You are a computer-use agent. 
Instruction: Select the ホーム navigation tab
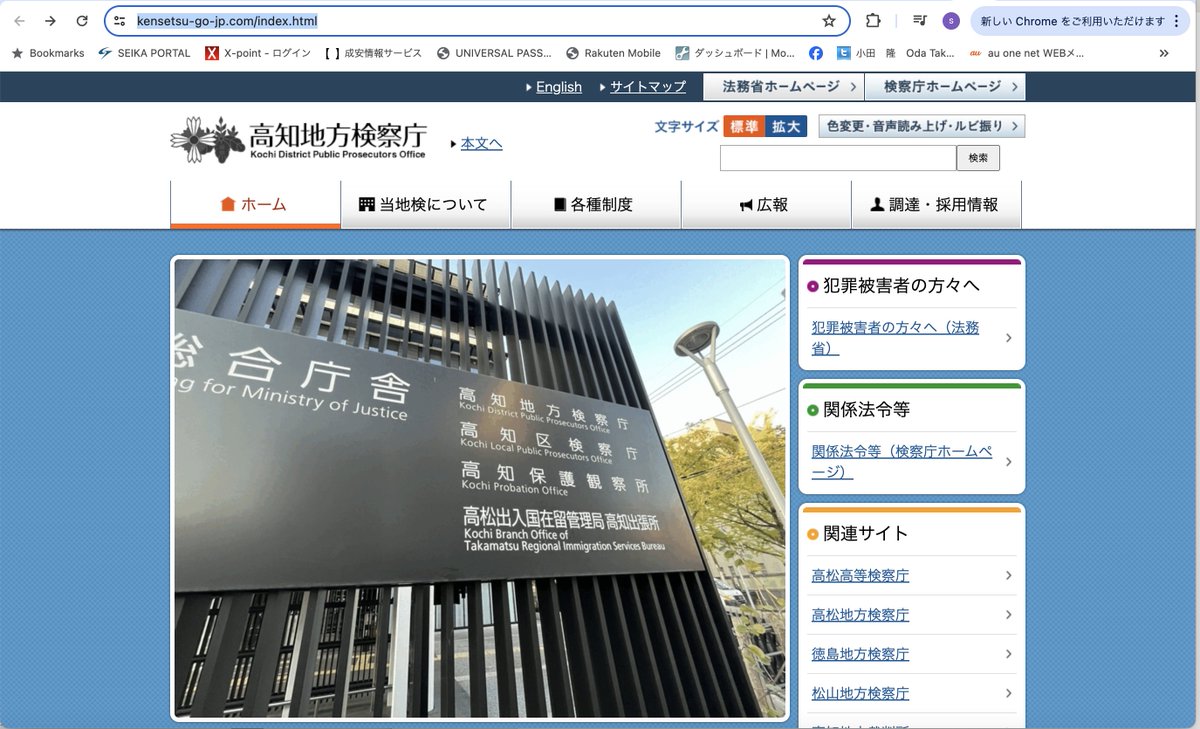[255, 204]
